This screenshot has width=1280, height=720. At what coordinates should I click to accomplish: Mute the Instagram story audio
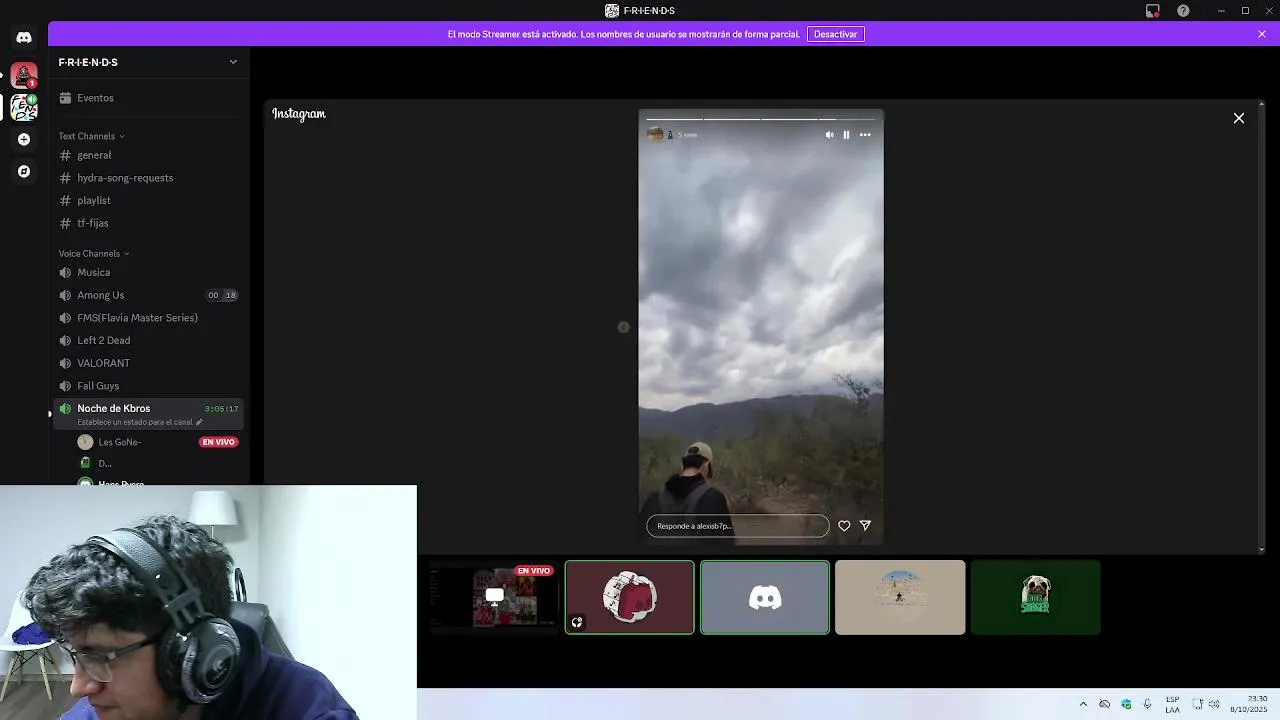pos(829,135)
